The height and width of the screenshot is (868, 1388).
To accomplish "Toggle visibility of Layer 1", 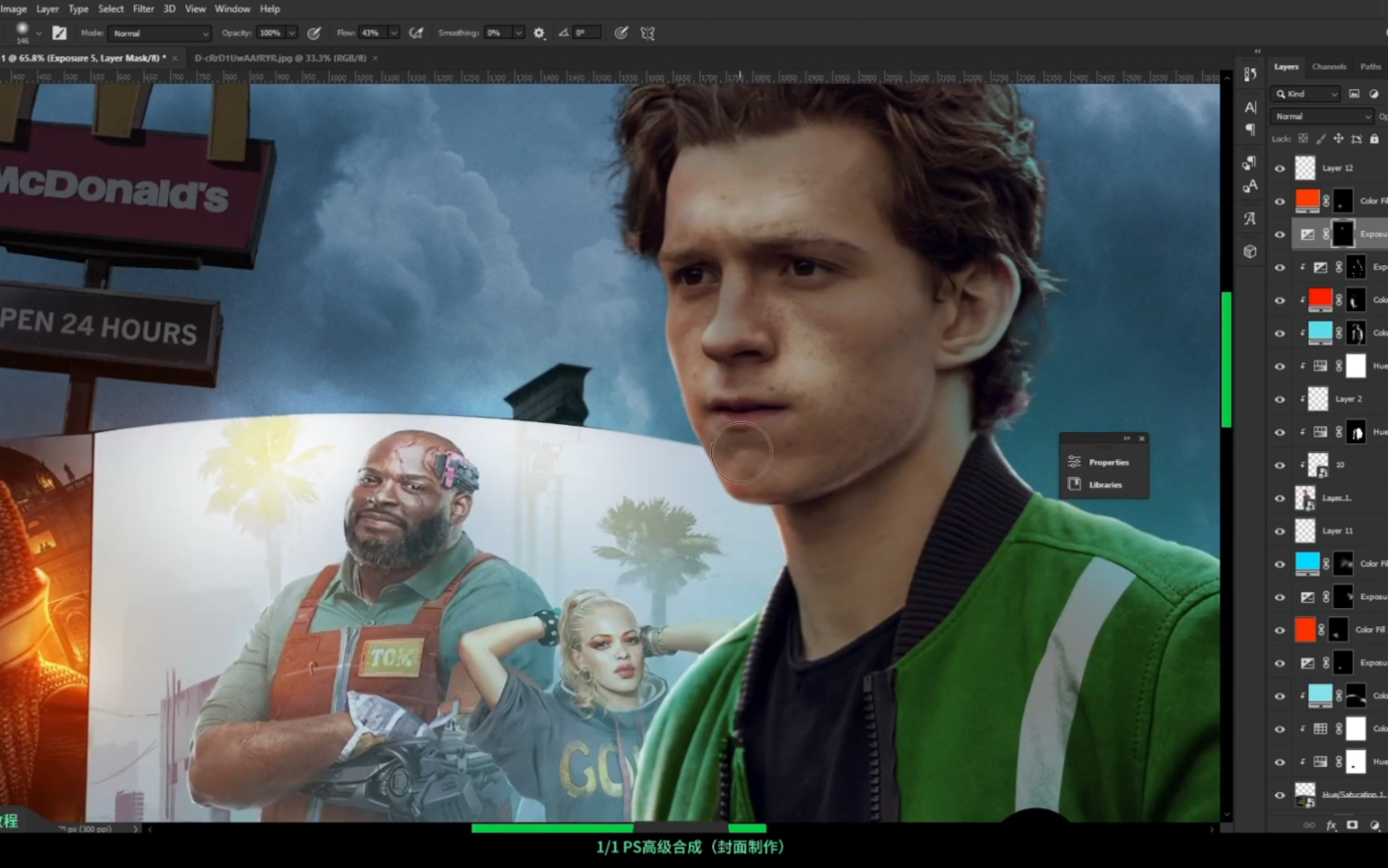I will (1280, 498).
